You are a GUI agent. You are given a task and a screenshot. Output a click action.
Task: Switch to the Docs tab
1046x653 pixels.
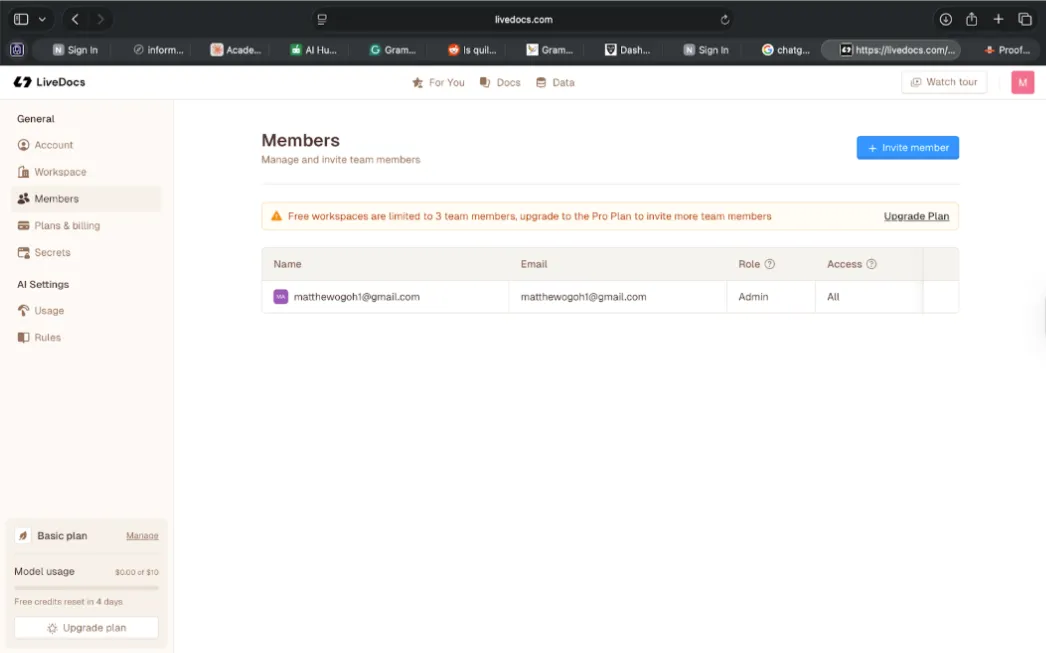point(500,83)
